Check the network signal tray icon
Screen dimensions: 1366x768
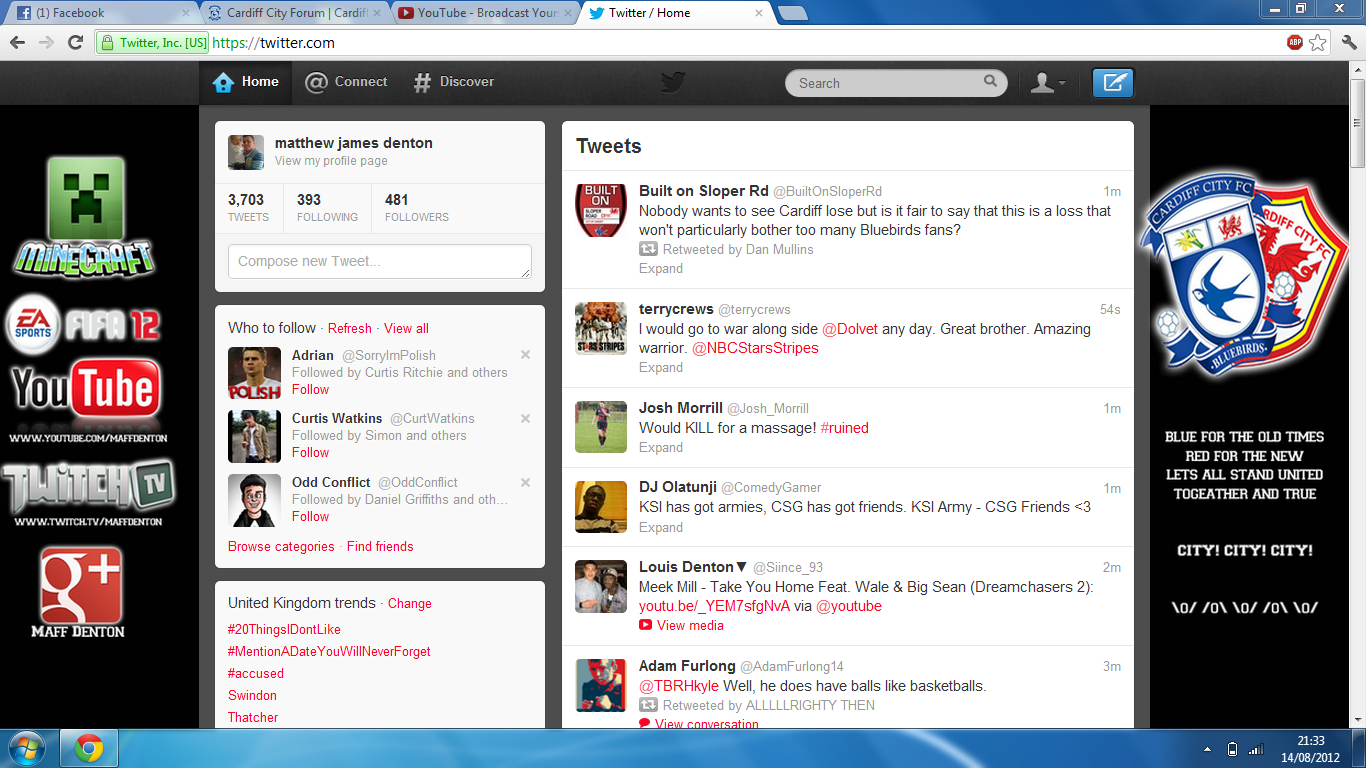click(x=1256, y=749)
